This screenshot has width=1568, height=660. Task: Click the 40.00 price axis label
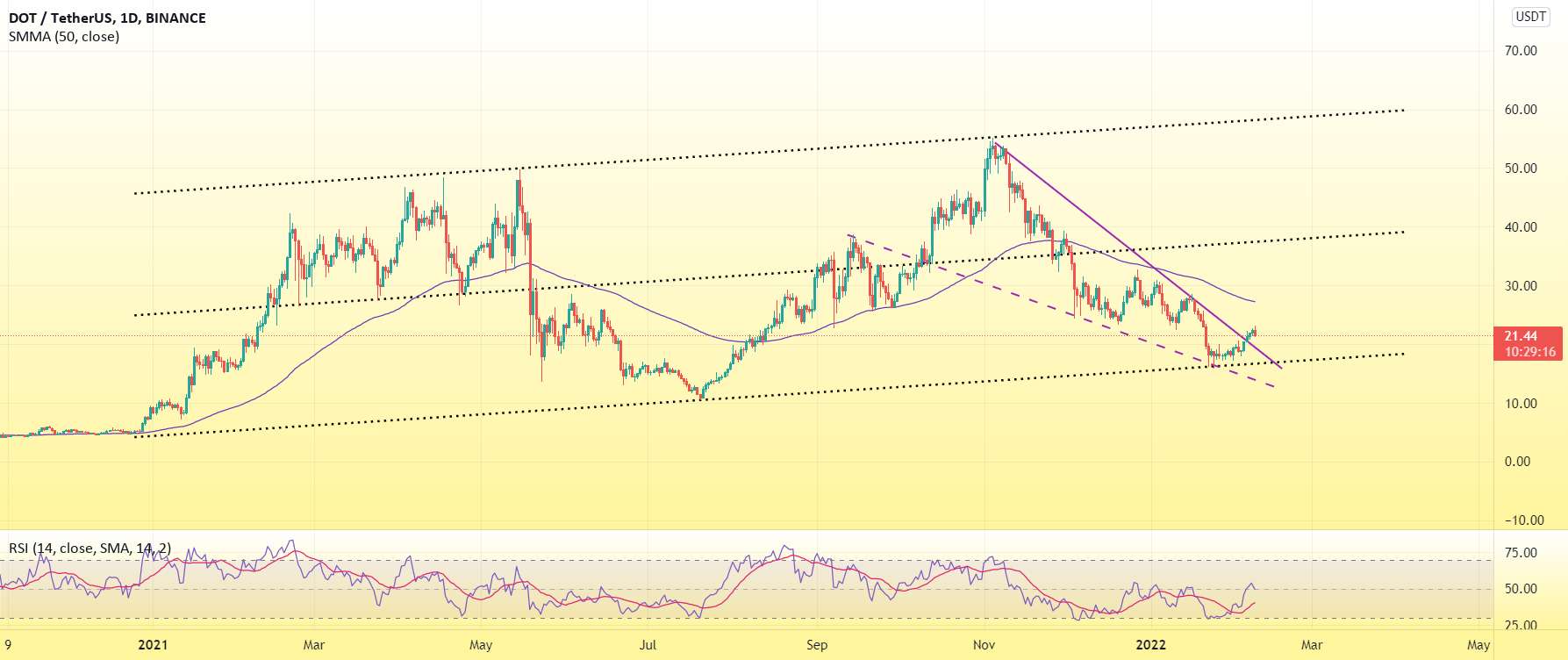click(x=1521, y=227)
